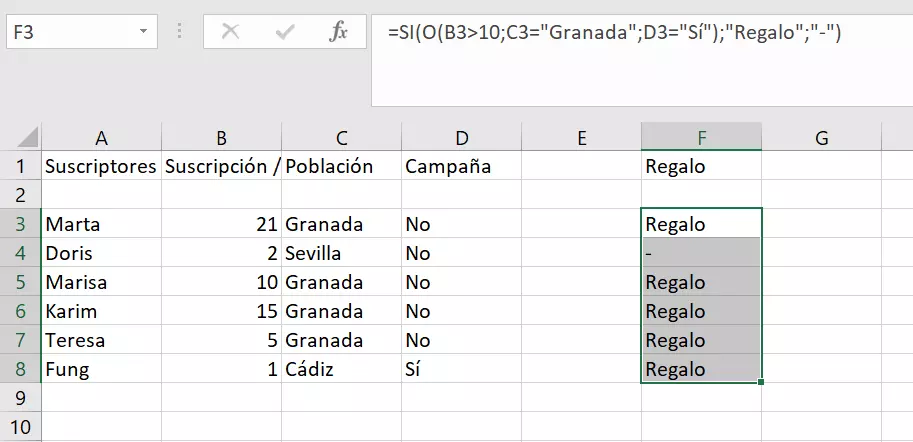Select column G header
Screen dimensions: 913x442
click(x=821, y=137)
